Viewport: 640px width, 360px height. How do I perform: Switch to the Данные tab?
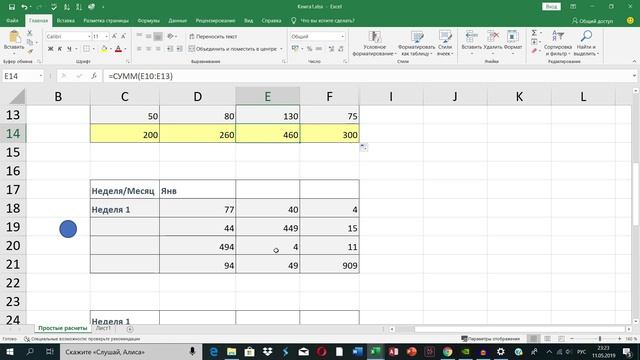point(178,20)
